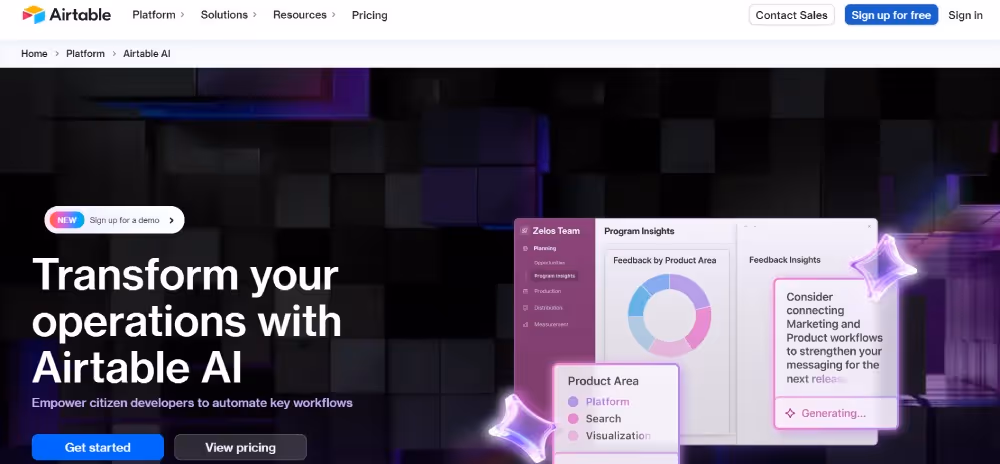Open the Sign in link
The image size is (1000, 464).
(x=965, y=15)
